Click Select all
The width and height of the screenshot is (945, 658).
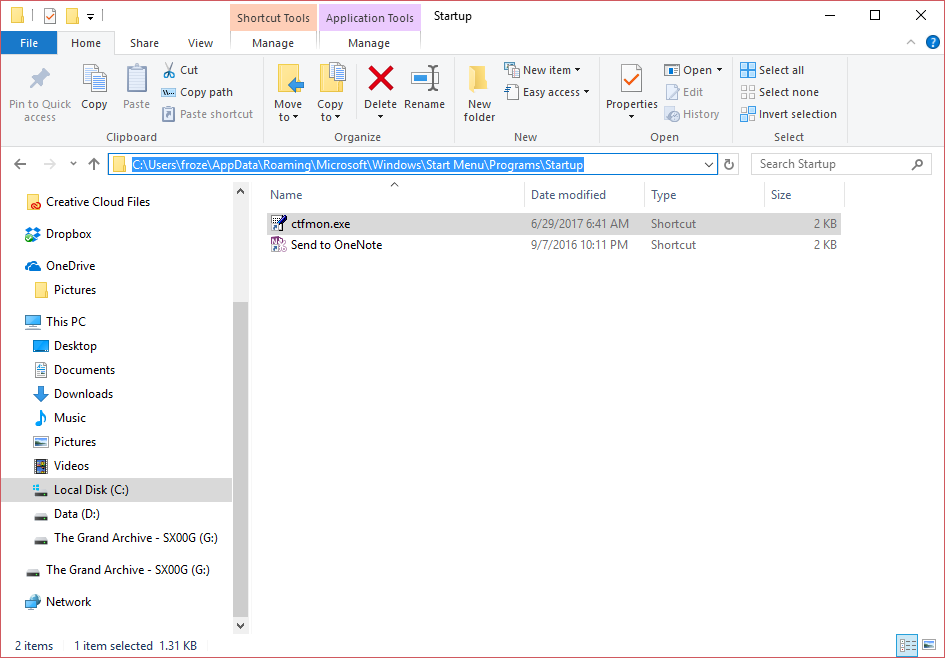772,70
